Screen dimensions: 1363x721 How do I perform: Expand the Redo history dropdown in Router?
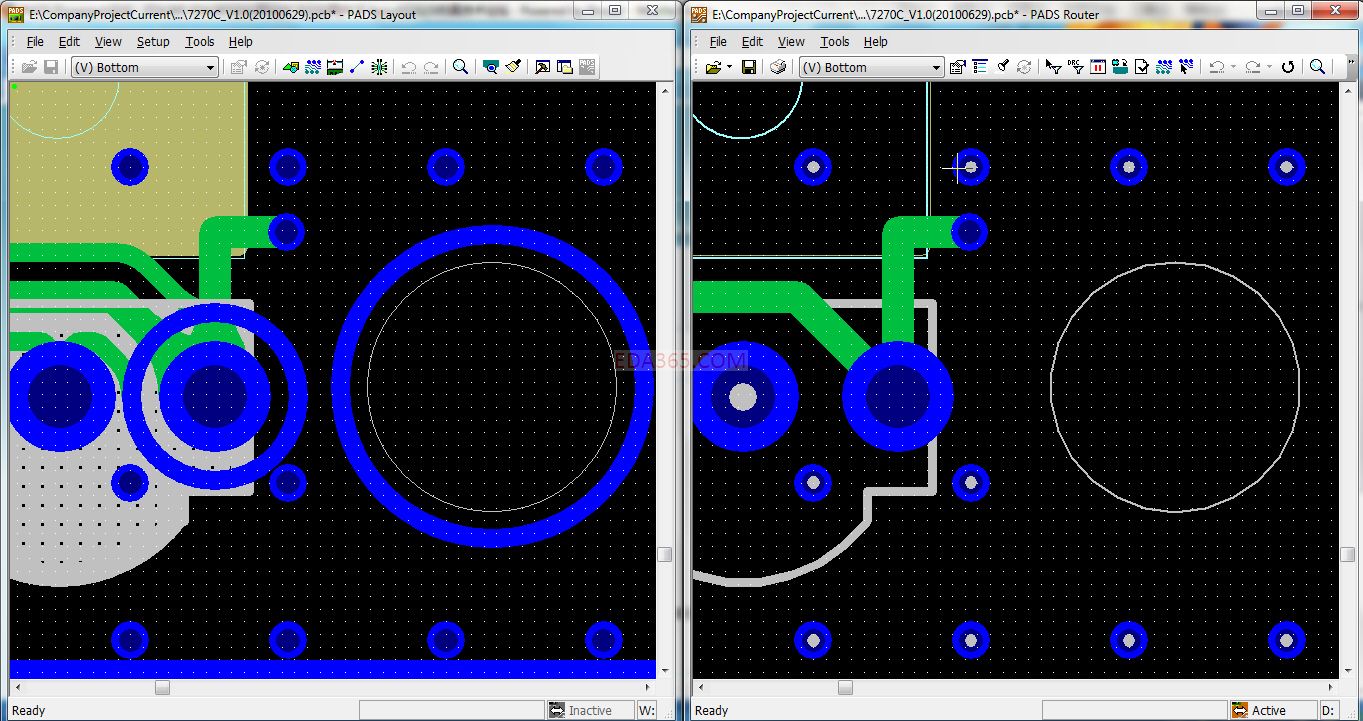[1269, 67]
